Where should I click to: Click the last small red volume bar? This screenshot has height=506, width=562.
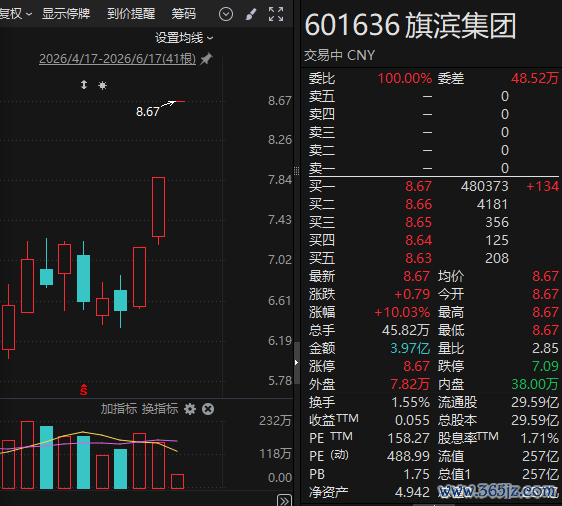[177, 481]
